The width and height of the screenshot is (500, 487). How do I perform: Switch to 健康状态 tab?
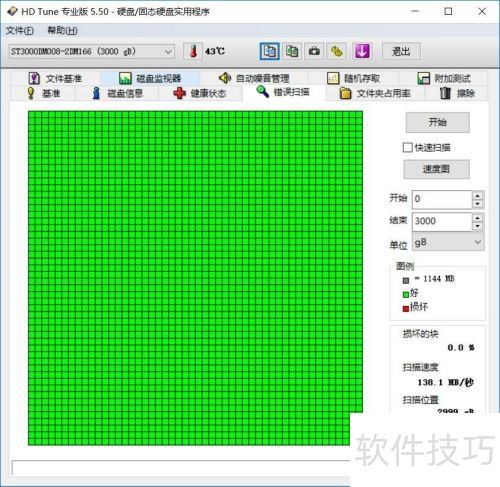pos(200,93)
